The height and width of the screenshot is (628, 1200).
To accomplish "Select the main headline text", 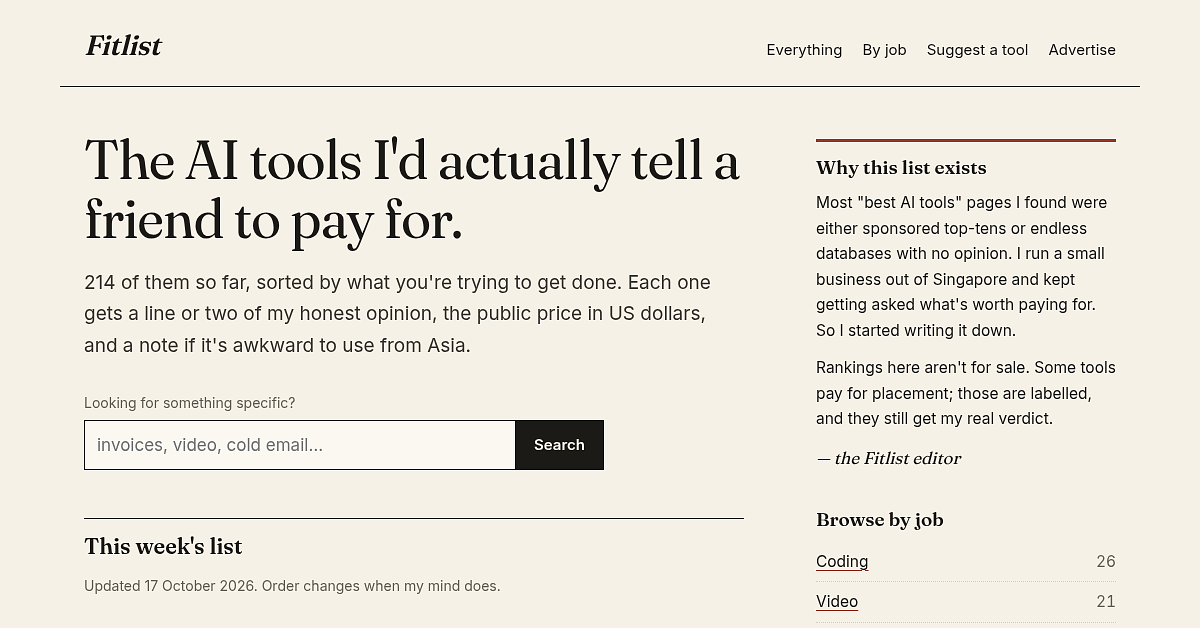I will (412, 190).
